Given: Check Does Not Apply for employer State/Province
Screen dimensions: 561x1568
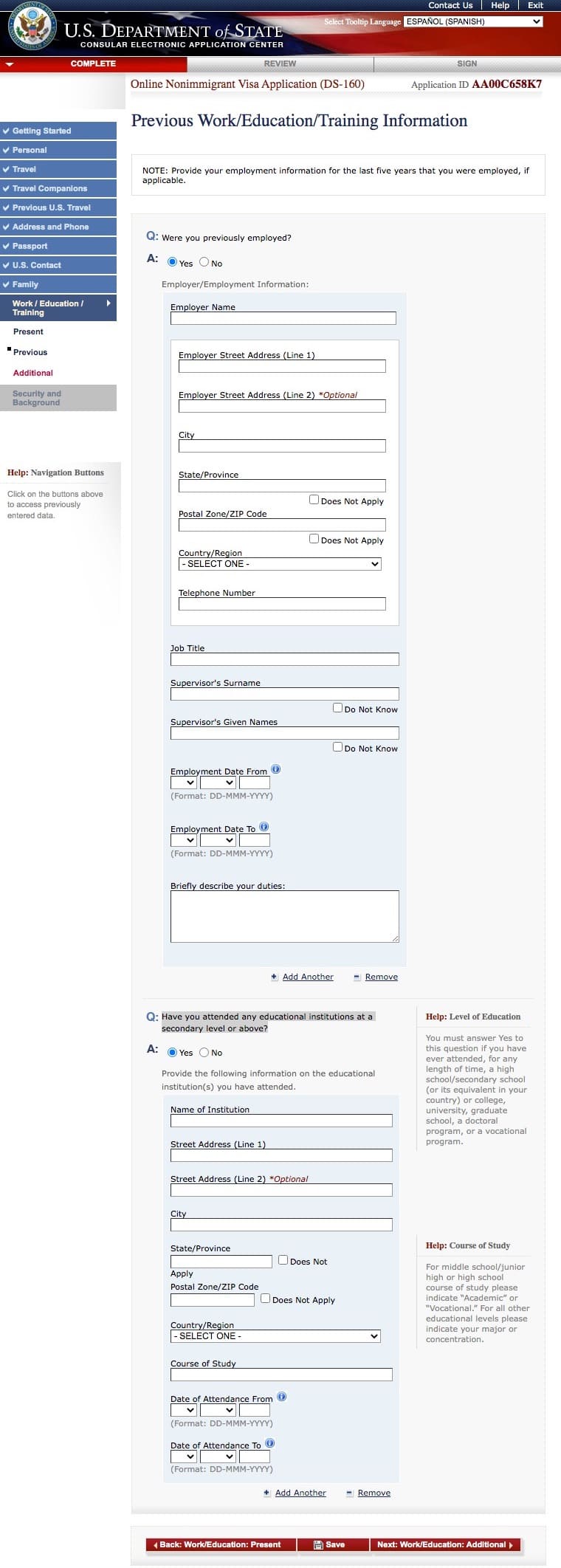Looking at the screenshot, I should point(314,500).
